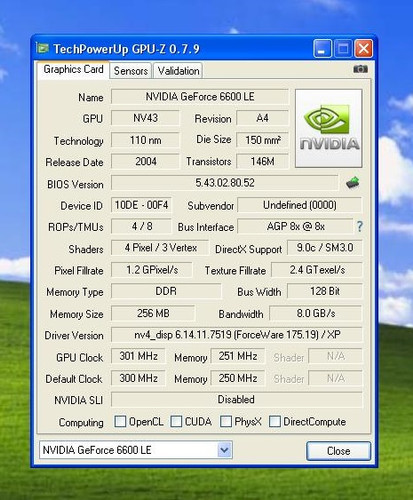Click the GPU-Z title bar icon
Screen dimensions: 413x500
42,49
